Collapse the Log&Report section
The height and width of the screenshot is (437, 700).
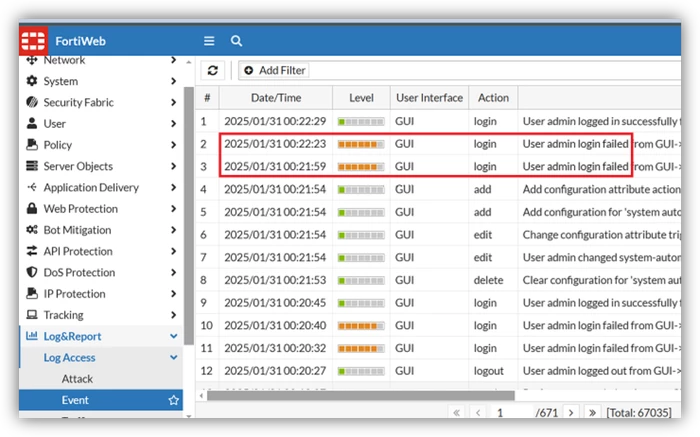tap(174, 336)
